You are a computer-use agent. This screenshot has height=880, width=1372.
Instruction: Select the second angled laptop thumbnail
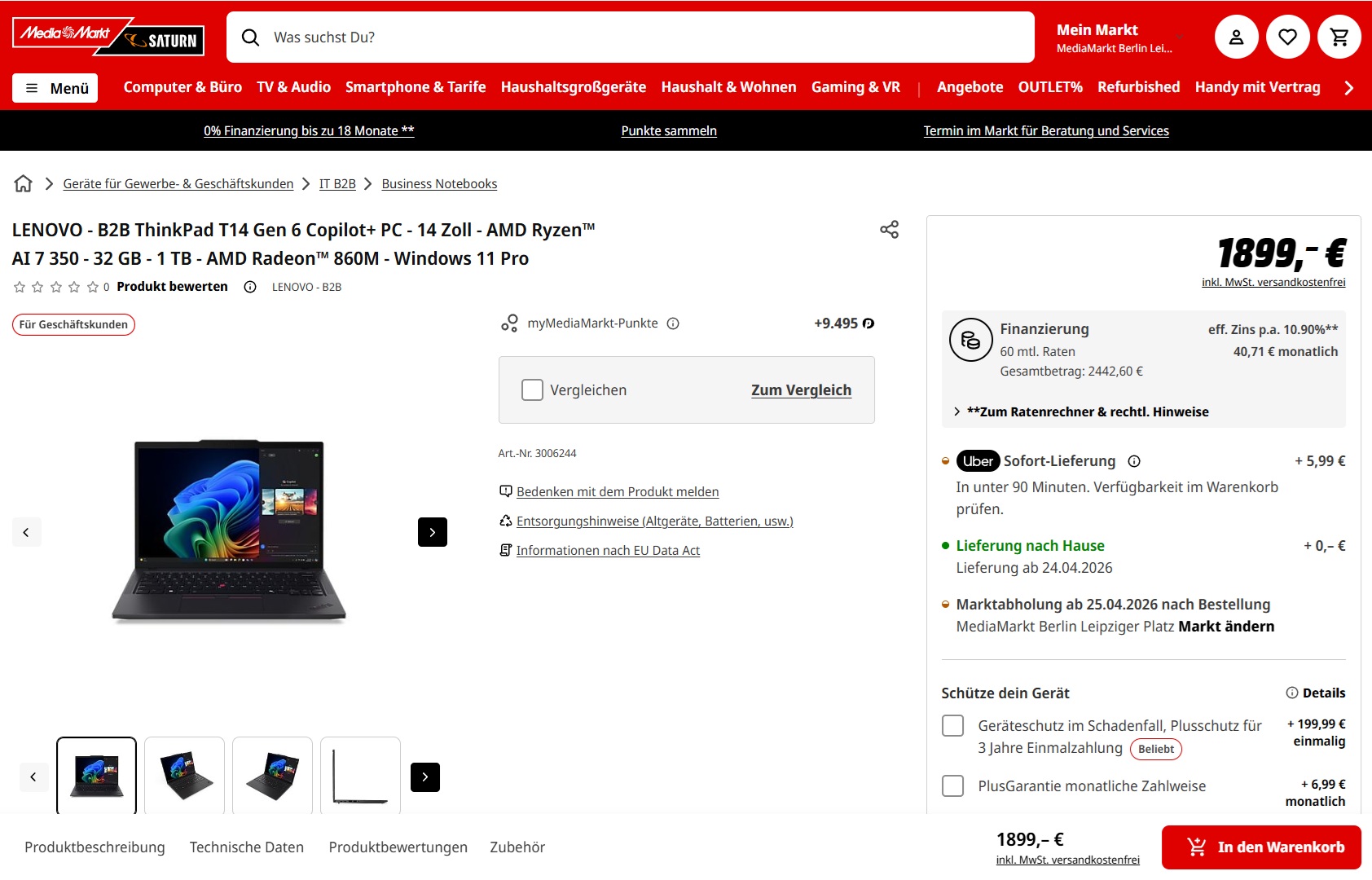pos(185,776)
